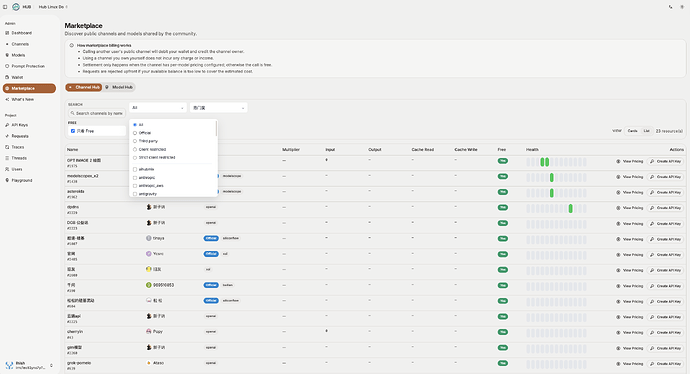This screenshot has height=374, width=690.
Task: Click the Name column header
Action: point(73,150)
